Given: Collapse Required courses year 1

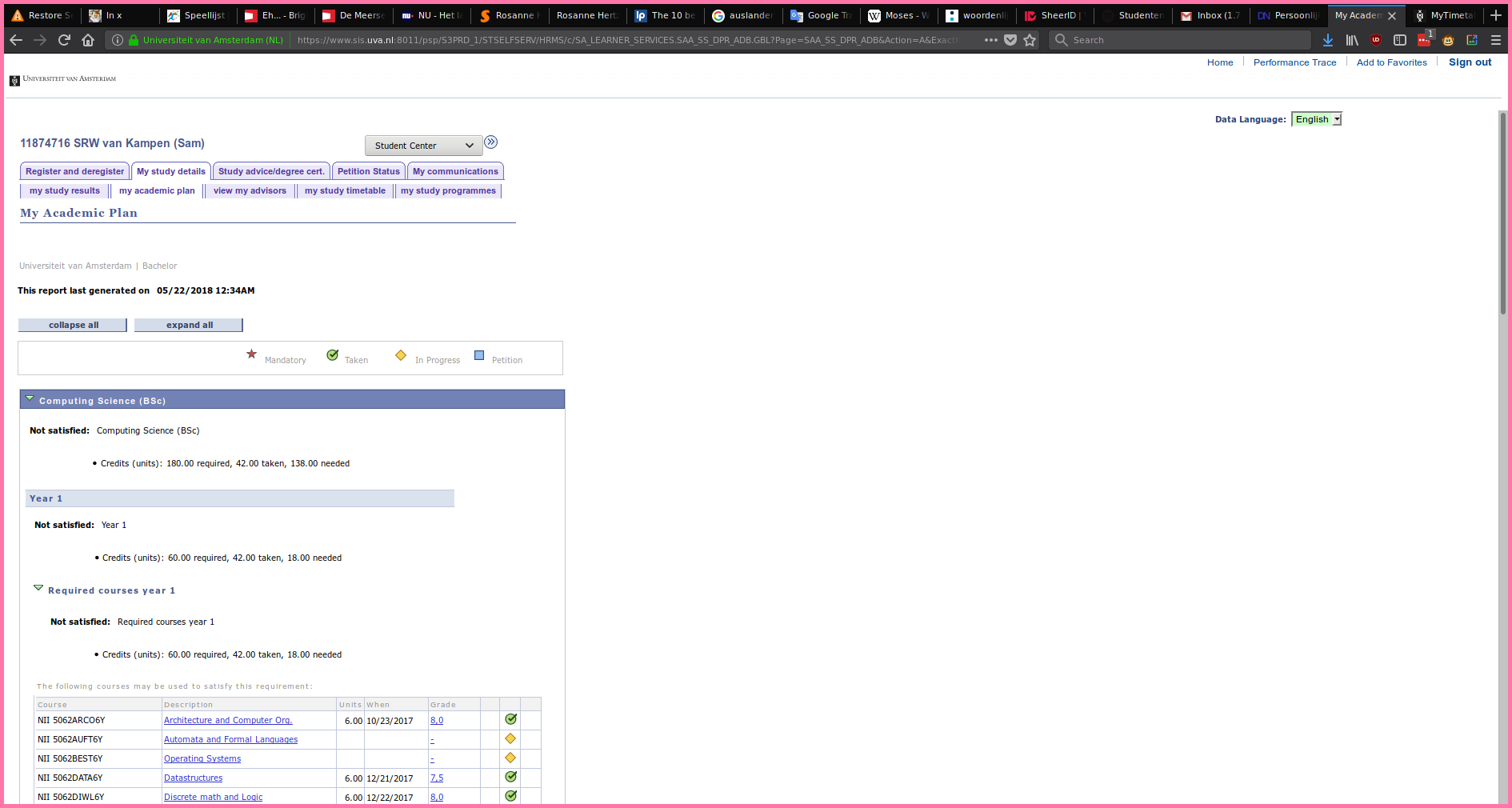Looking at the screenshot, I should pyautogui.click(x=38, y=588).
